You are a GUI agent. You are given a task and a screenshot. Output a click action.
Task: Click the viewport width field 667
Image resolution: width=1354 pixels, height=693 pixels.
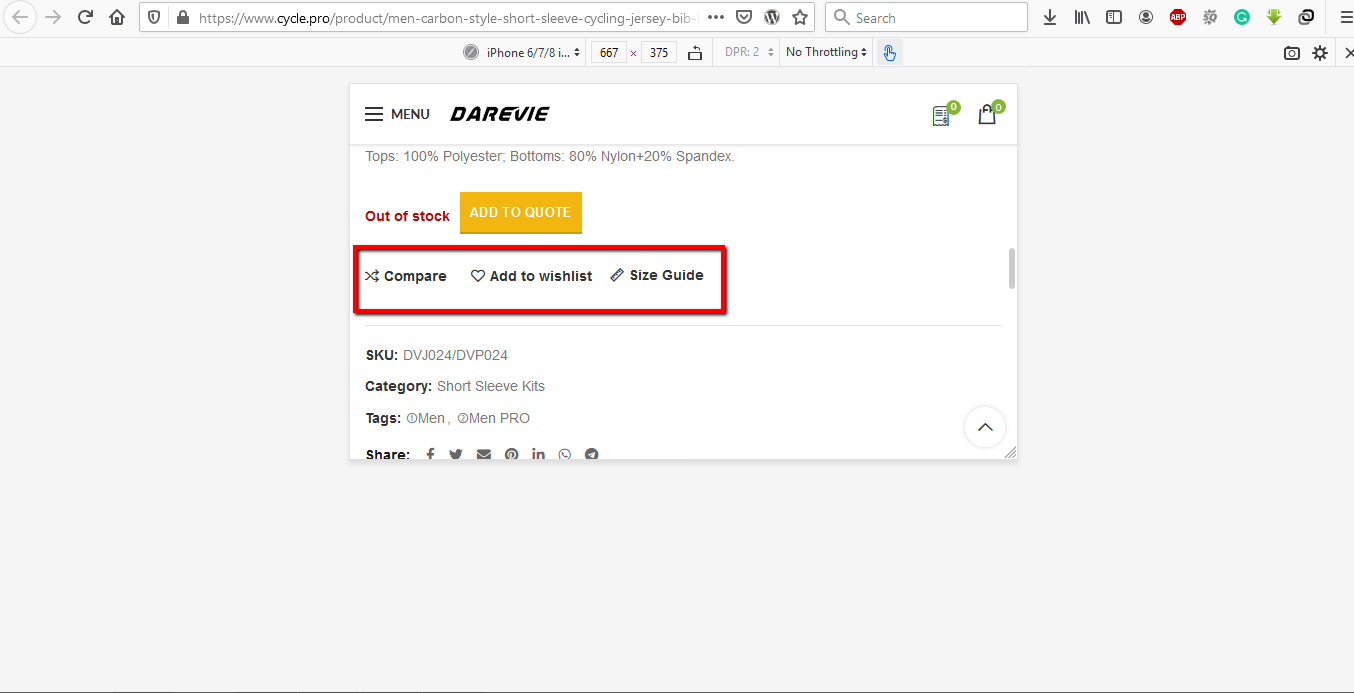(609, 52)
